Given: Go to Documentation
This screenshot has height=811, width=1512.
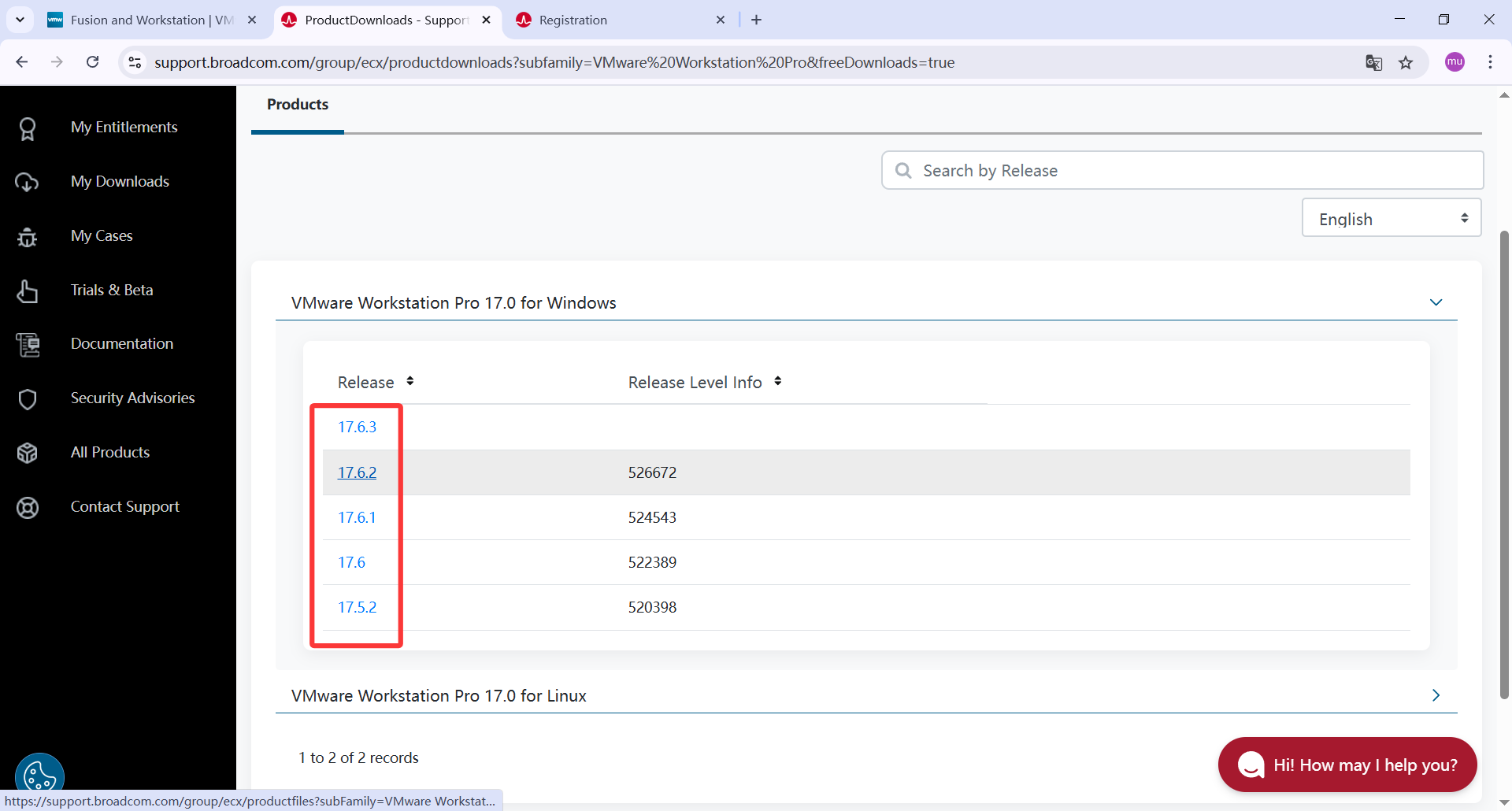Looking at the screenshot, I should click(x=122, y=343).
